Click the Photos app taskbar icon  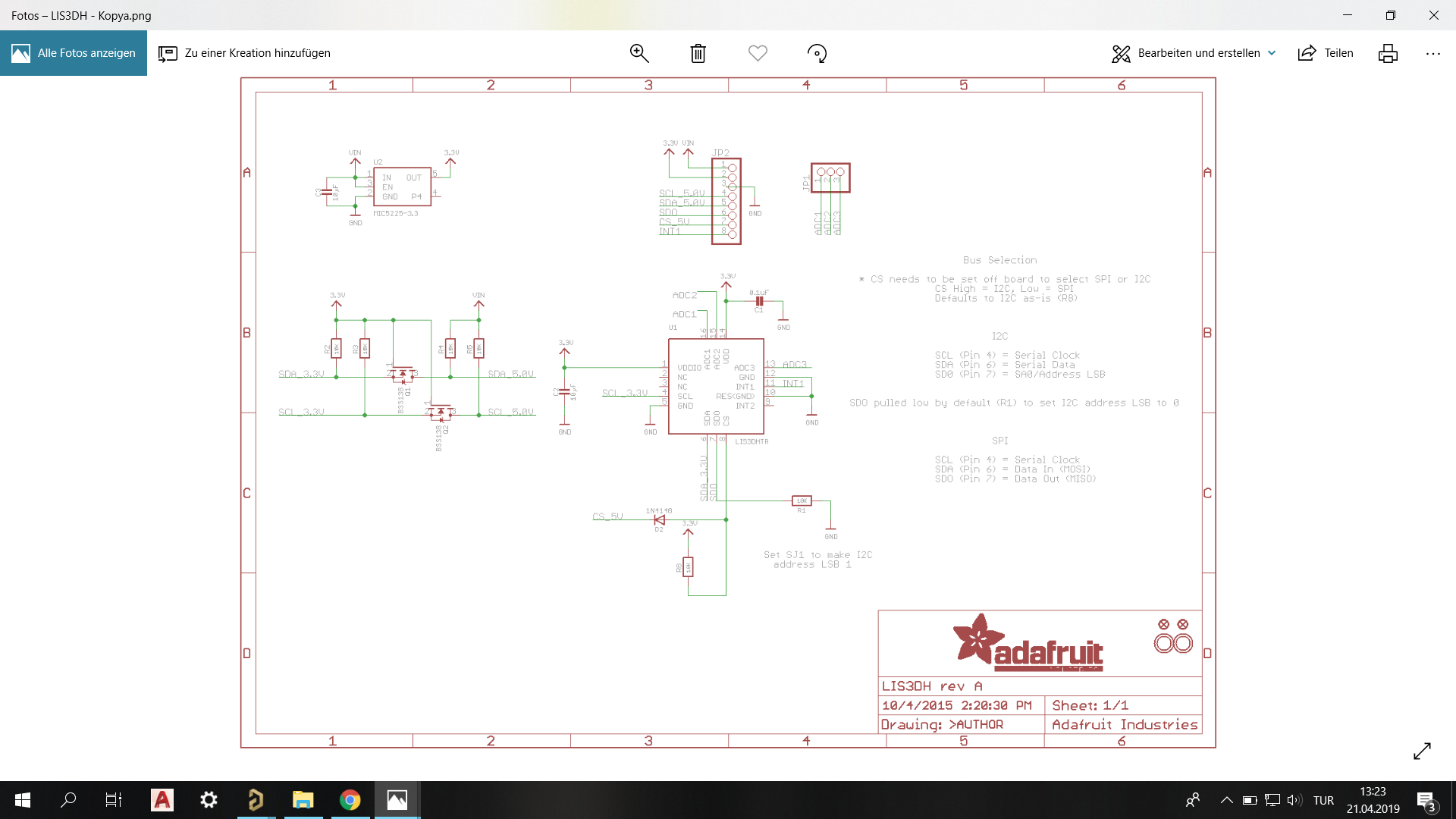pyautogui.click(x=397, y=800)
